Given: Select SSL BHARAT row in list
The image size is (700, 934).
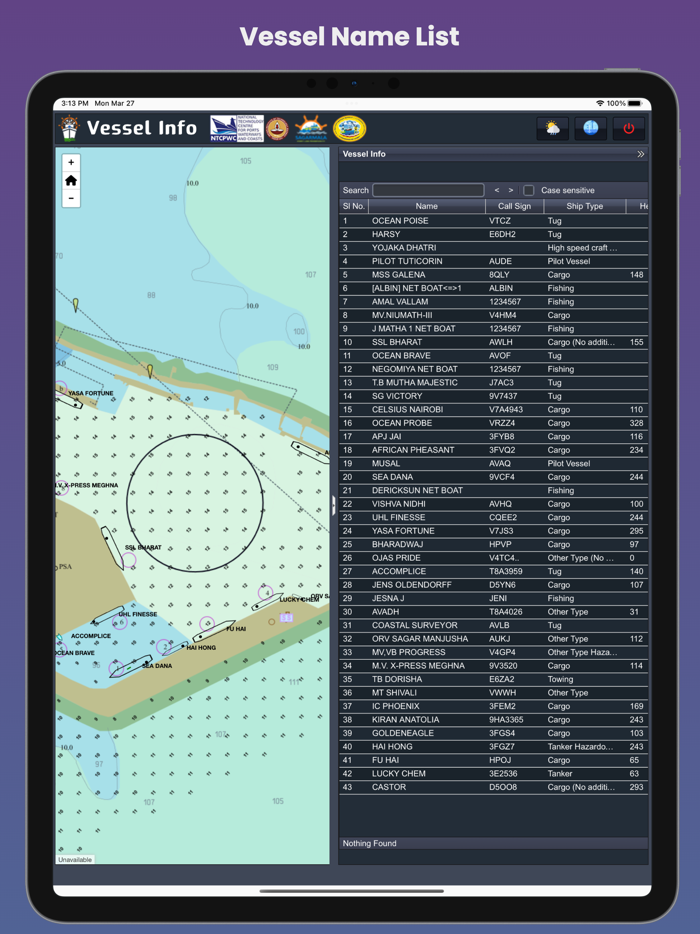Looking at the screenshot, I should pyautogui.click(x=493, y=343).
